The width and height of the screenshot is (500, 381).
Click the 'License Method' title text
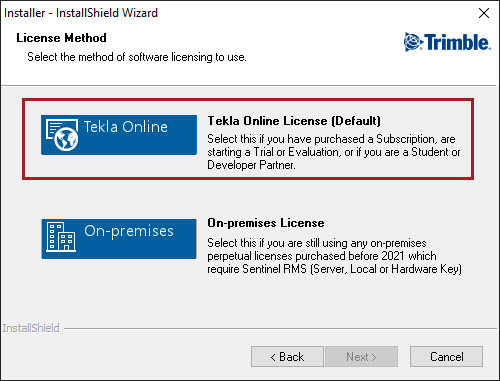coord(61,38)
